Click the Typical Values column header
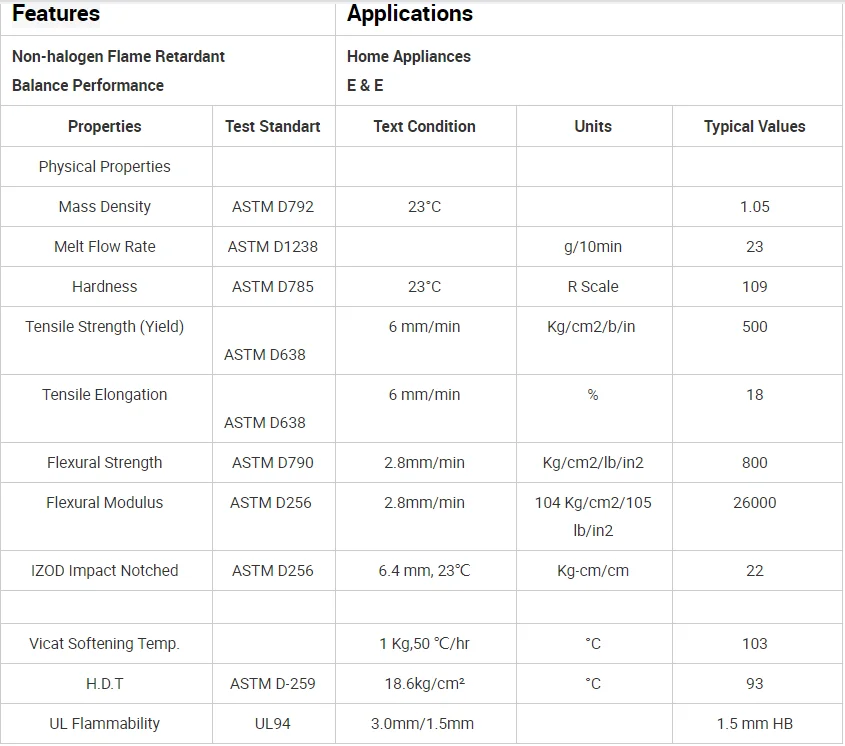The image size is (845, 746). [x=754, y=127]
